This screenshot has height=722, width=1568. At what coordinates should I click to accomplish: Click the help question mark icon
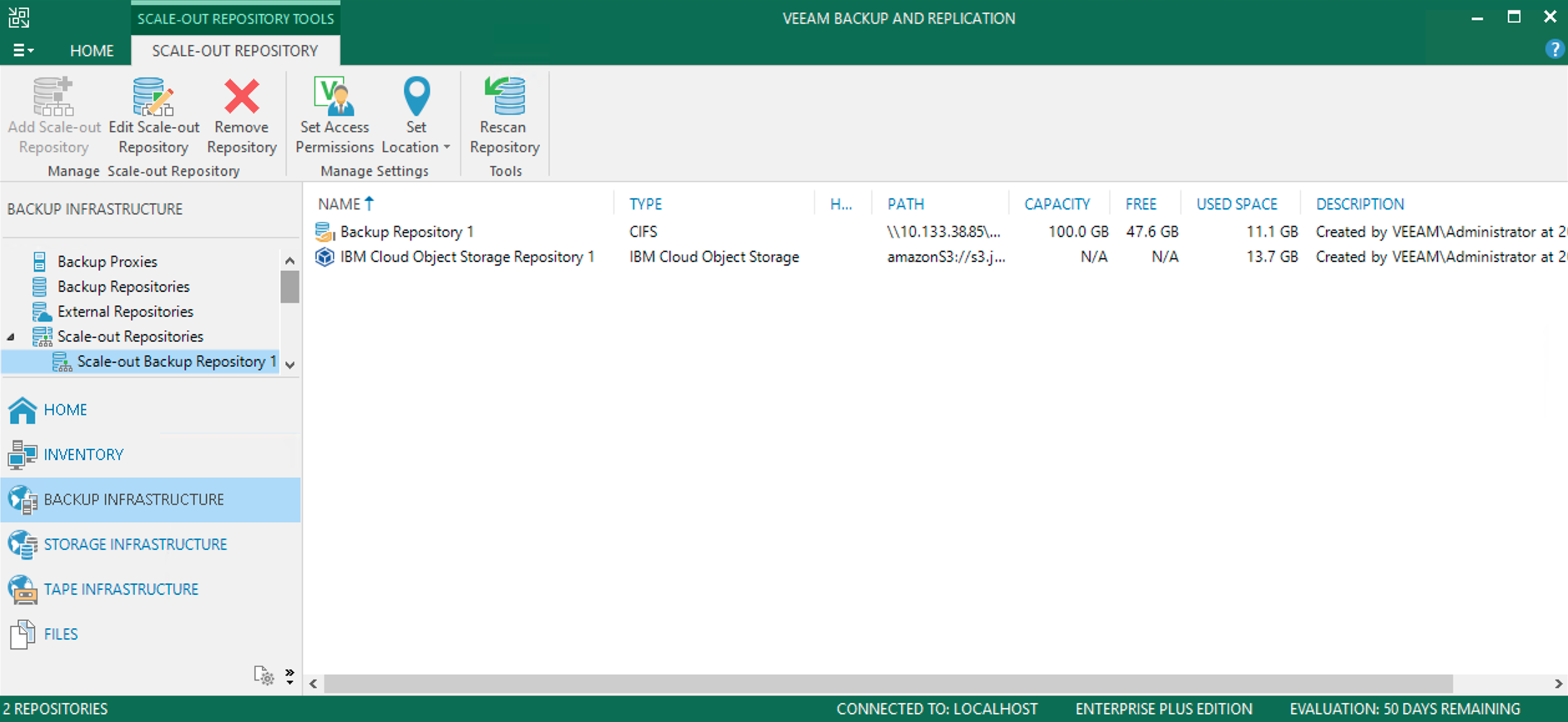click(x=1555, y=49)
